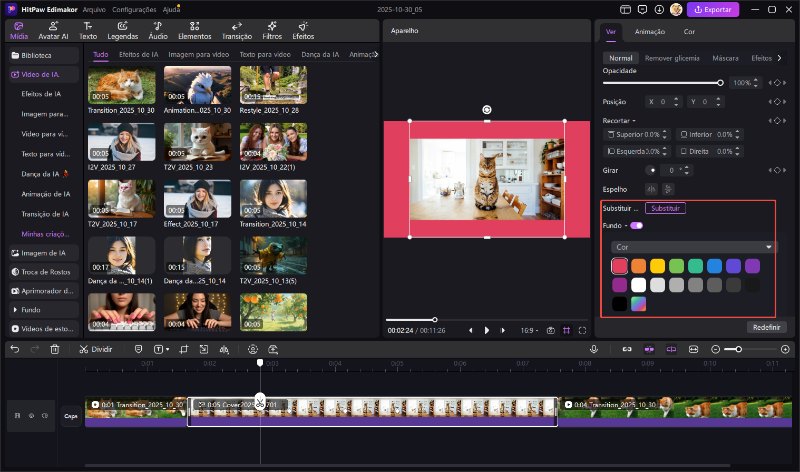
Task: Select the yellow background color swatch
Action: [x=658, y=266]
